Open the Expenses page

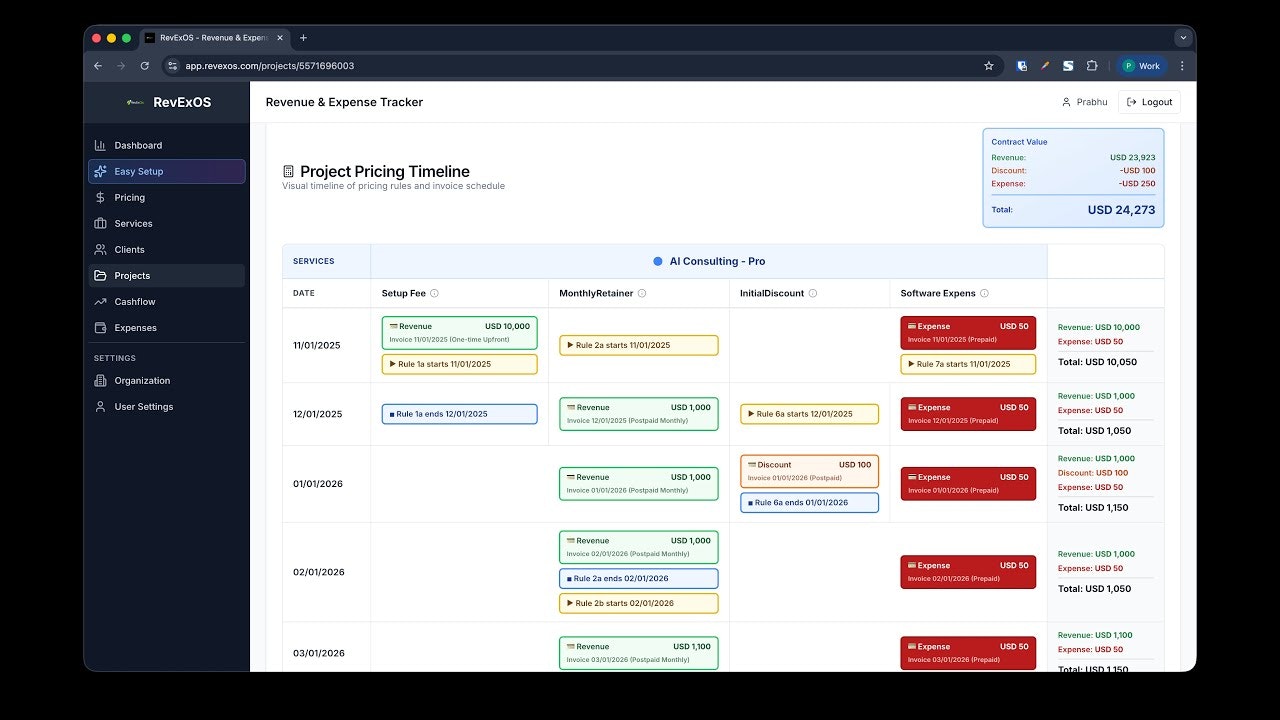[166, 327]
